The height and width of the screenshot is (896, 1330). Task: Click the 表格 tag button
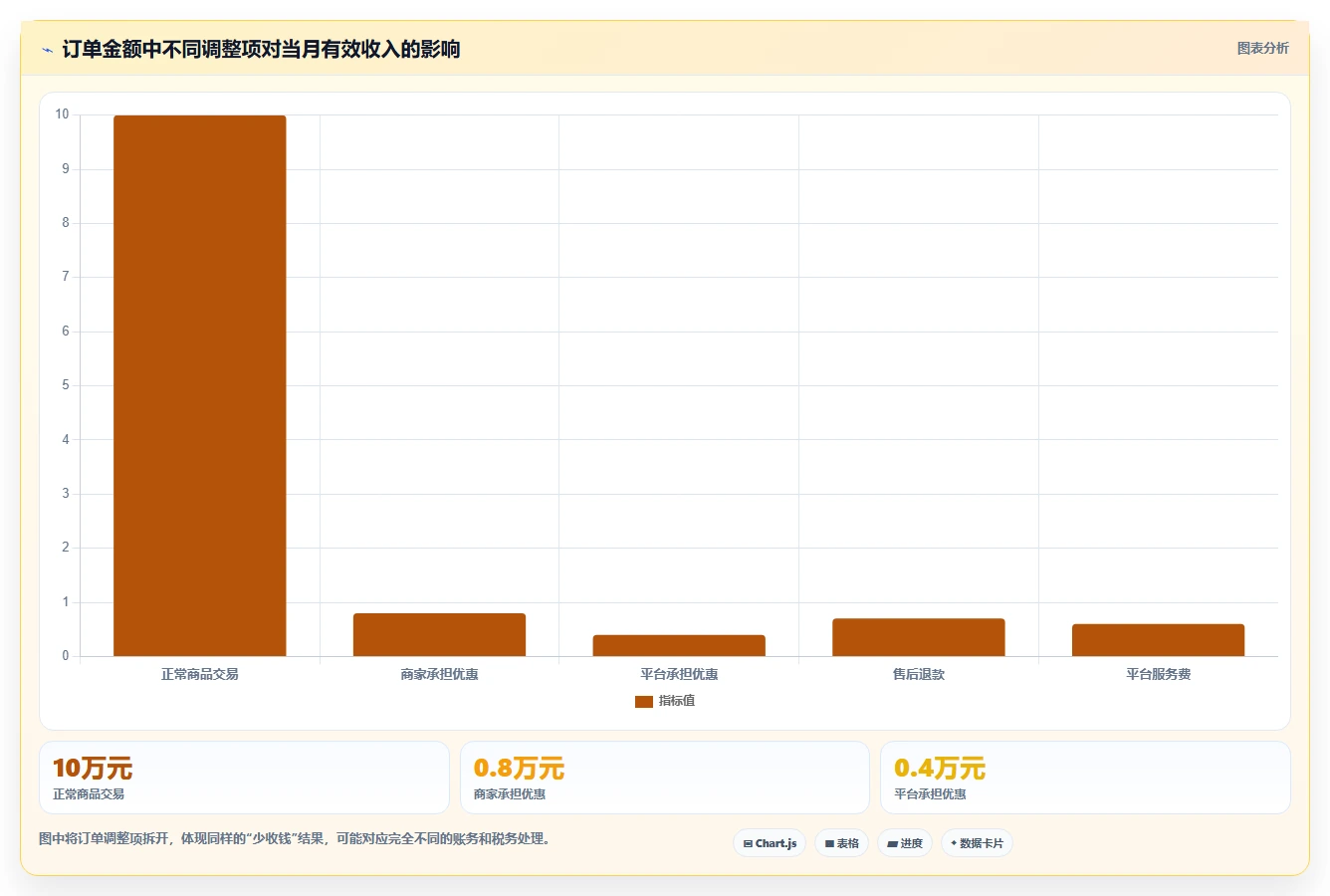[841, 843]
